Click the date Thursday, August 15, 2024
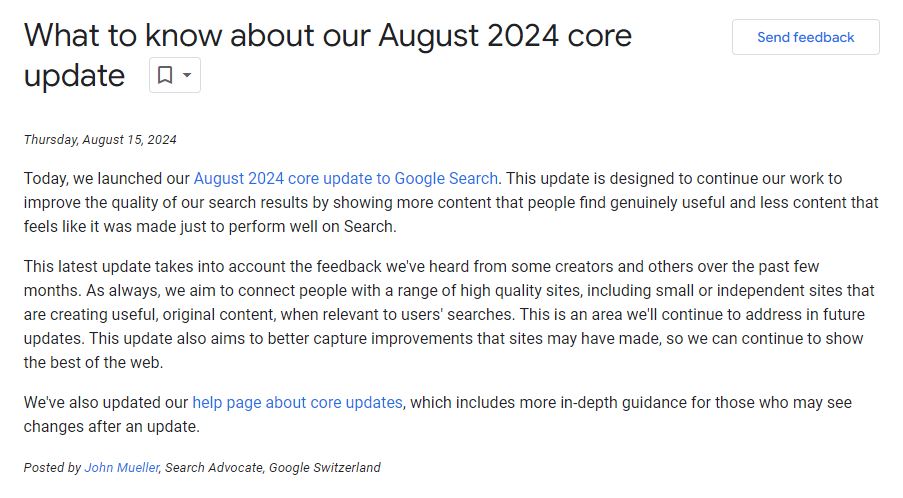Viewport: 903px width, 498px height. pos(100,139)
